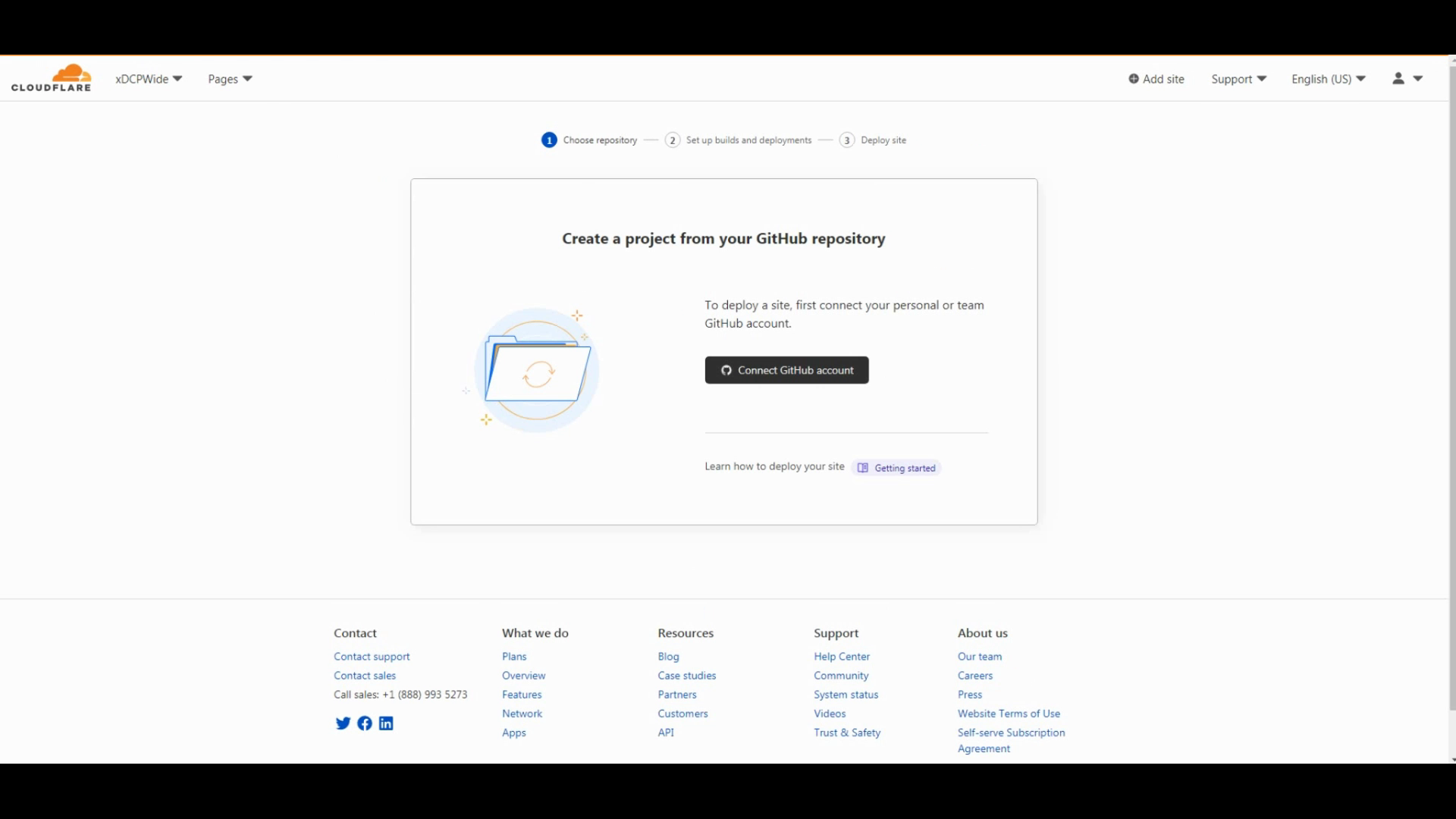Click Connect GitHub account button
1456x819 pixels.
click(x=786, y=370)
